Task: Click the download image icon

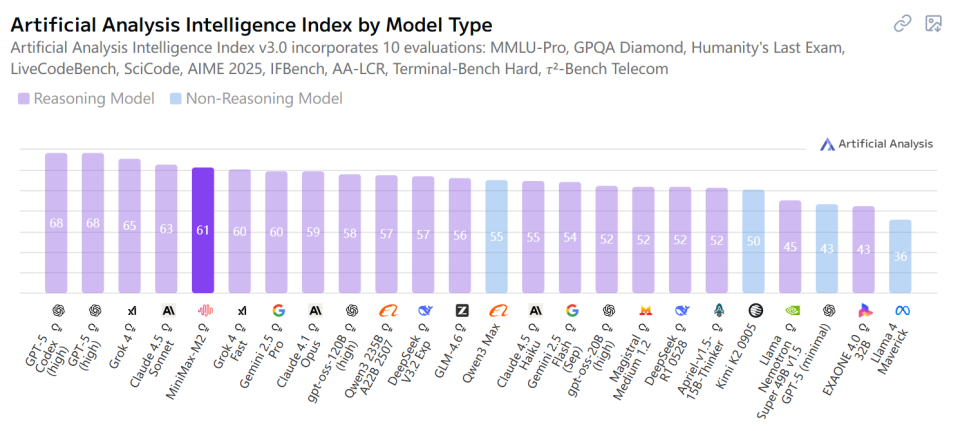Action: coord(934,23)
